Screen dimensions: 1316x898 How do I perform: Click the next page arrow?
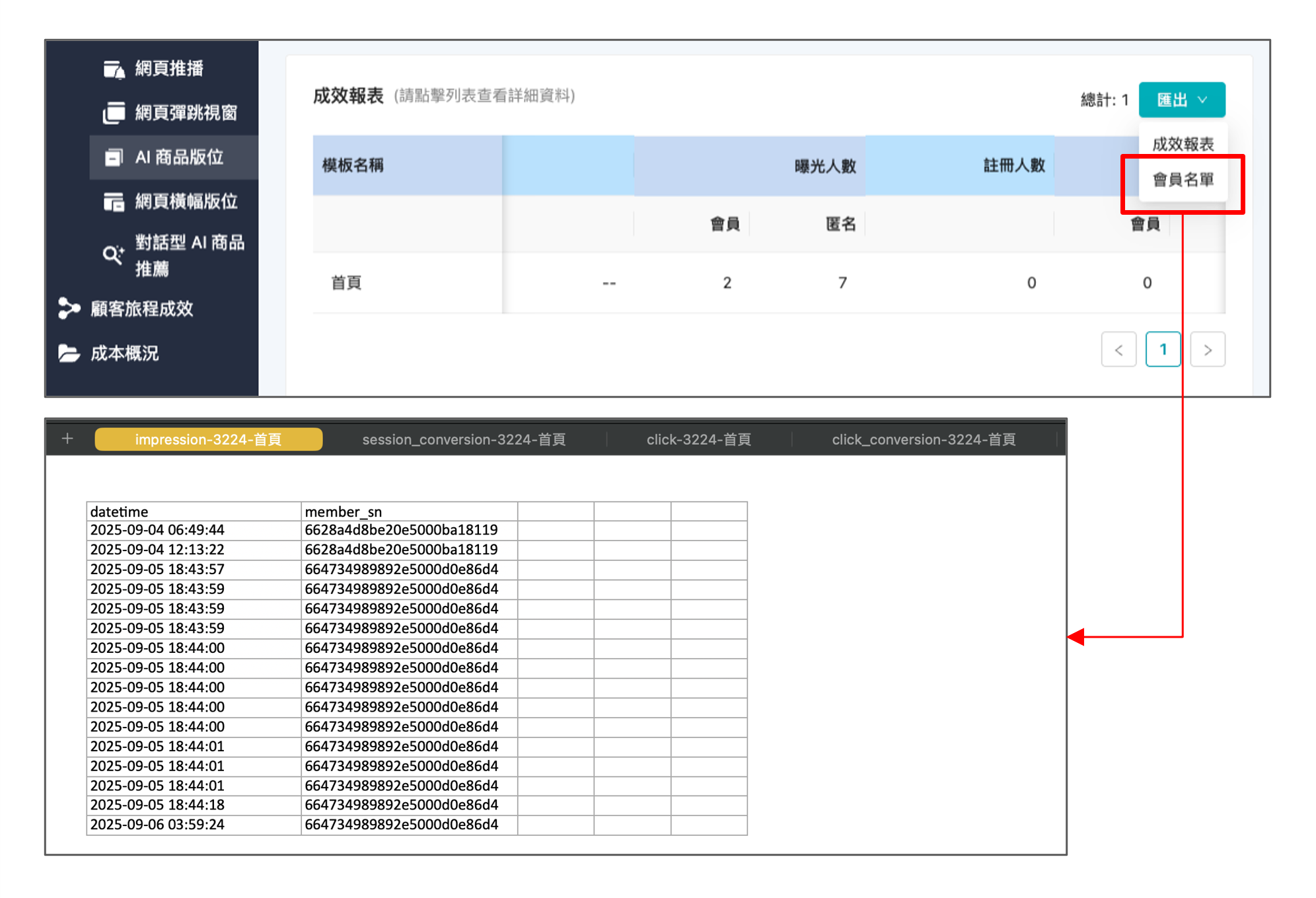(1208, 350)
